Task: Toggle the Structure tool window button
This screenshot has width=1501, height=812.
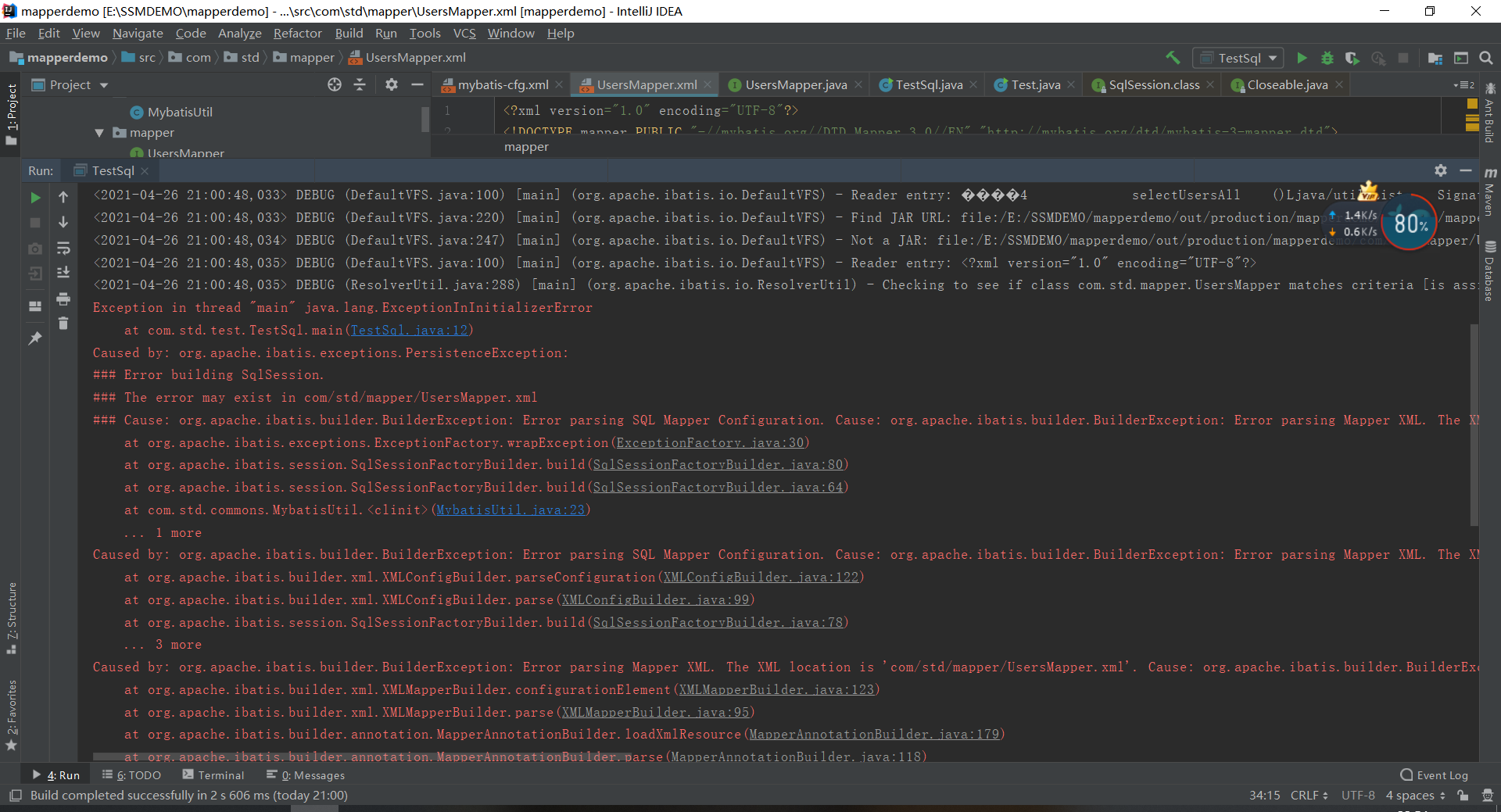Action: pos(11,618)
